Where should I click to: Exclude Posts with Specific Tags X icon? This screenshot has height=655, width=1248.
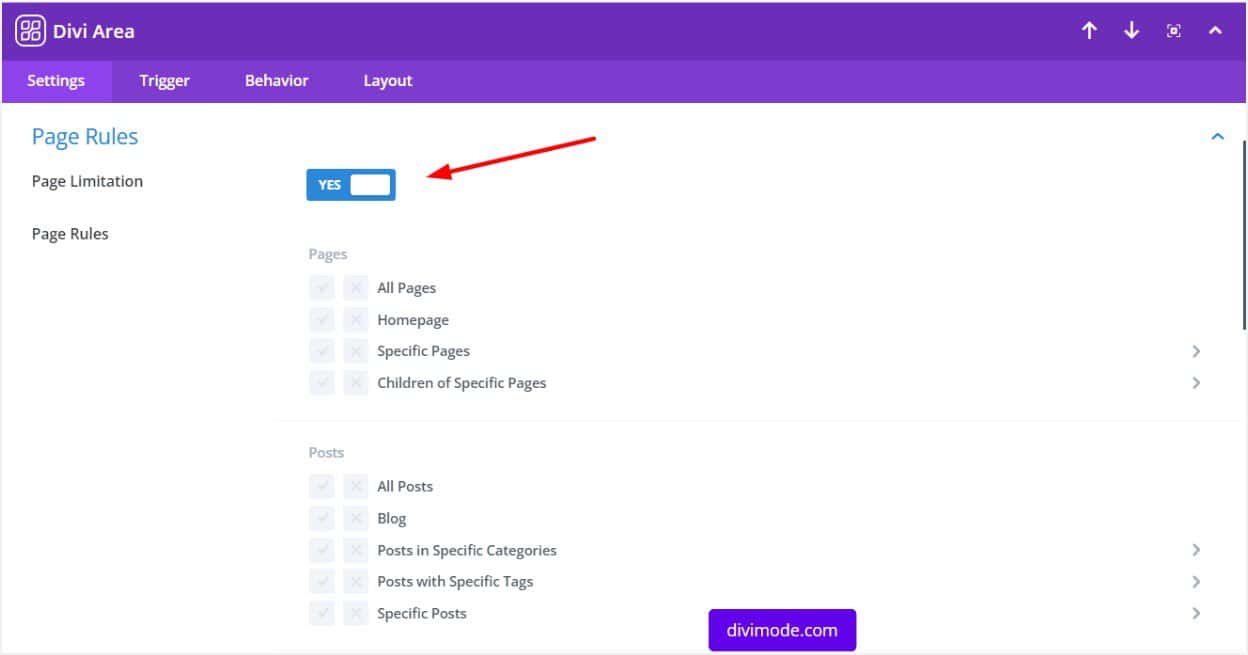click(x=356, y=582)
